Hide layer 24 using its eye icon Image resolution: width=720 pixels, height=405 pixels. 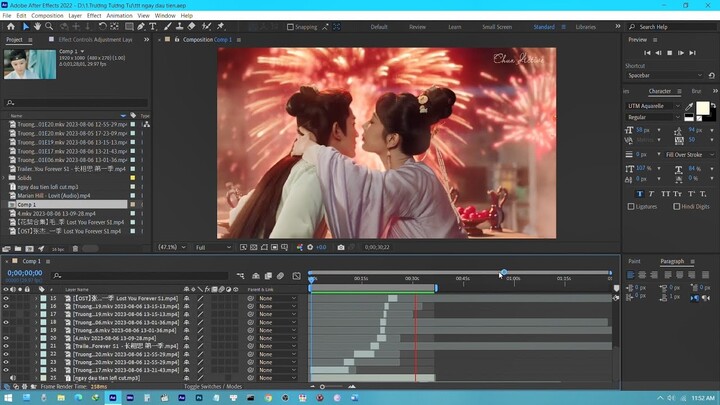pyautogui.click(x=6, y=370)
